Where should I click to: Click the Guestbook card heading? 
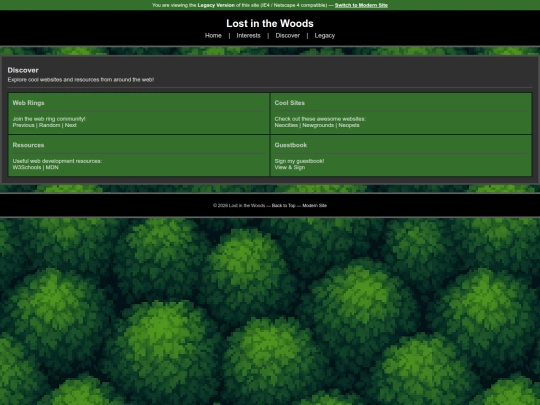[291, 145]
